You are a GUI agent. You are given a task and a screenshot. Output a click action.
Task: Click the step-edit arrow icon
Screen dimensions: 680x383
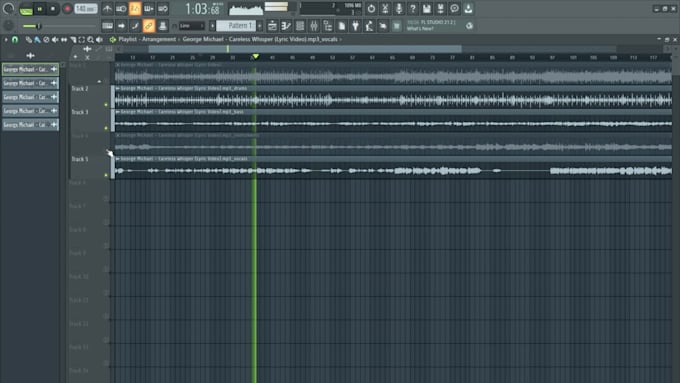tap(121, 26)
